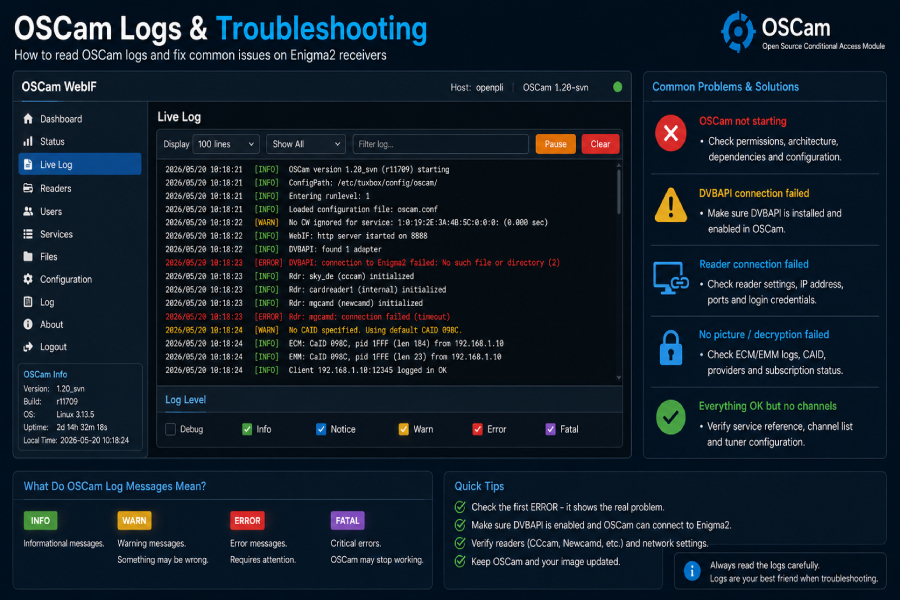Click the purple FATAL badge
This screenshot has height=600, width=900.
(347, 521)
